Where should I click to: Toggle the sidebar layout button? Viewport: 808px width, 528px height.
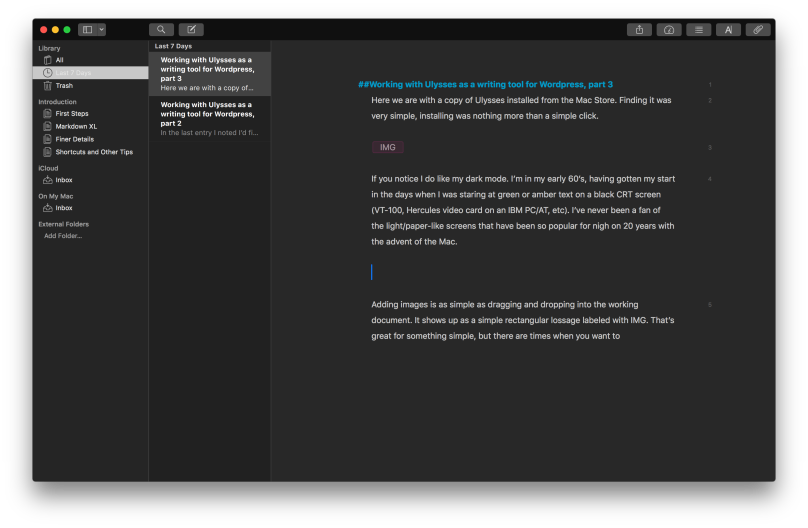88,29
